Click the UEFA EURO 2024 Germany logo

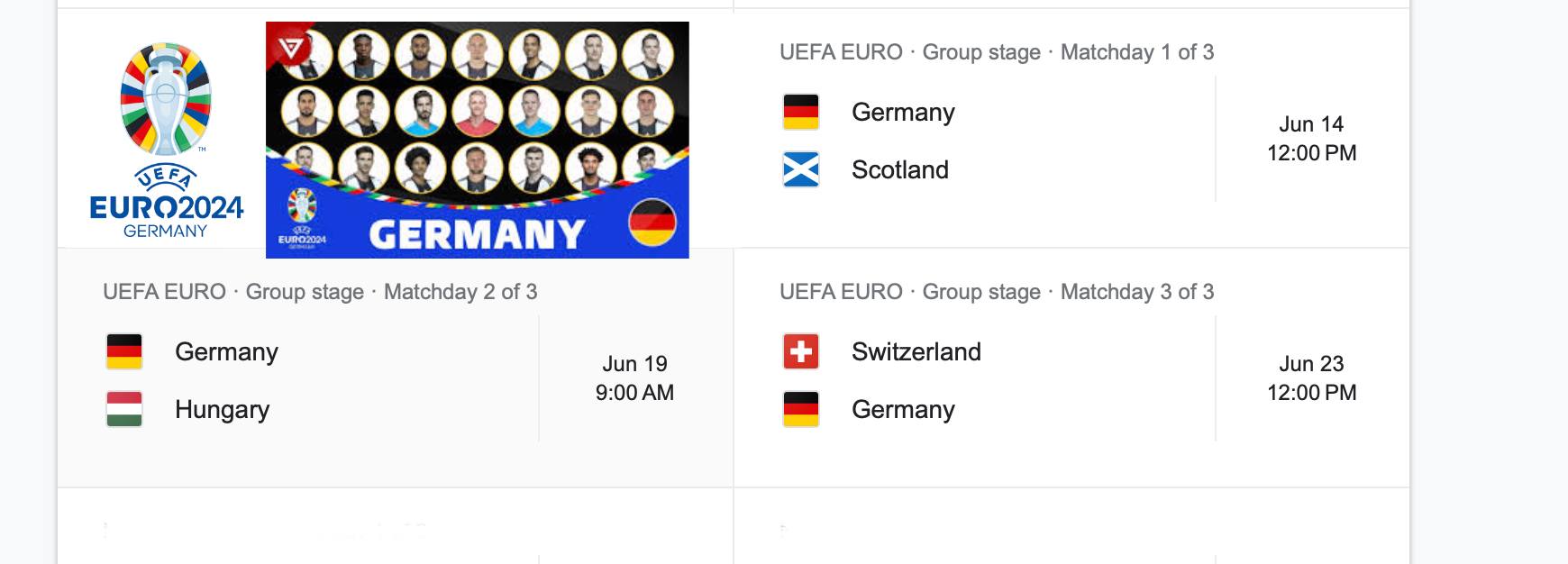tap(166, 140)
